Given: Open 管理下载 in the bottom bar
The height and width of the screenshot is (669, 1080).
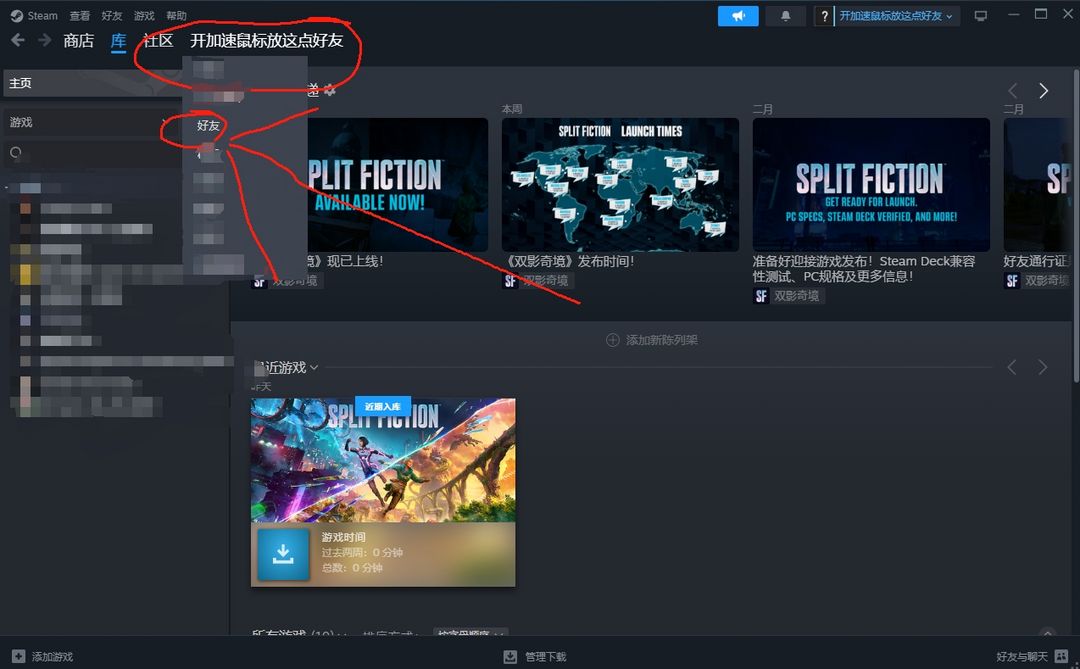Looking at the screenshot, I should coord(535,657).
